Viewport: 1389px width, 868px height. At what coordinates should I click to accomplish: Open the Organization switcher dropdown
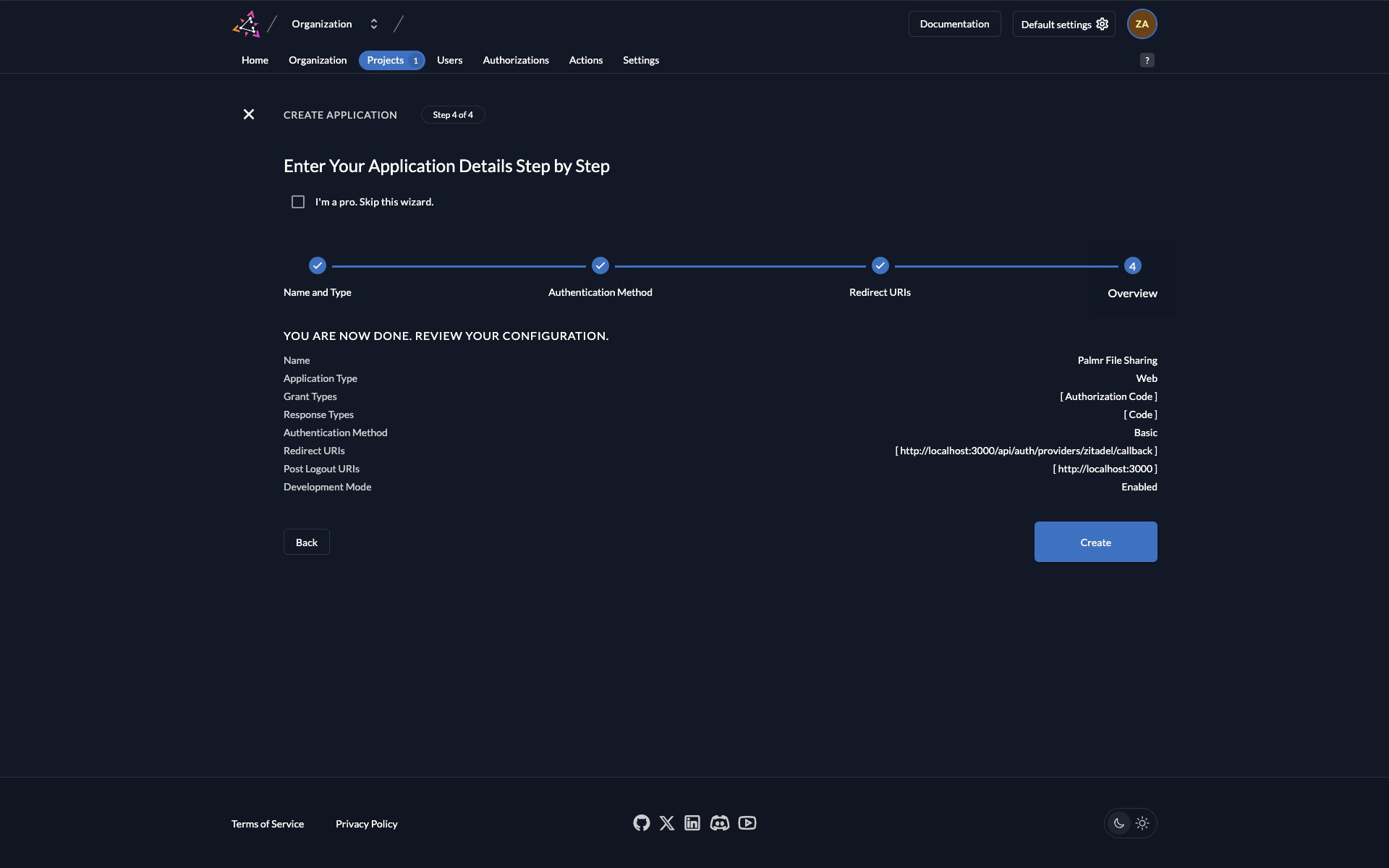[x=334, y=24]
